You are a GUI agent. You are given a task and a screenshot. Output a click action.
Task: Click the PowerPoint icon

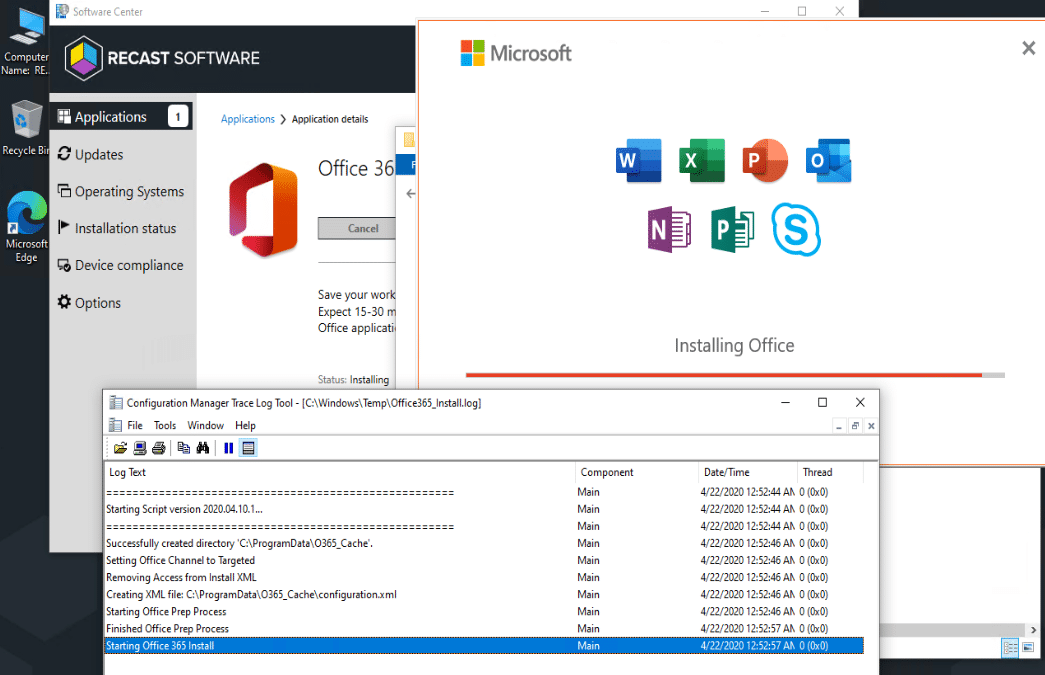tap(765, 159)
